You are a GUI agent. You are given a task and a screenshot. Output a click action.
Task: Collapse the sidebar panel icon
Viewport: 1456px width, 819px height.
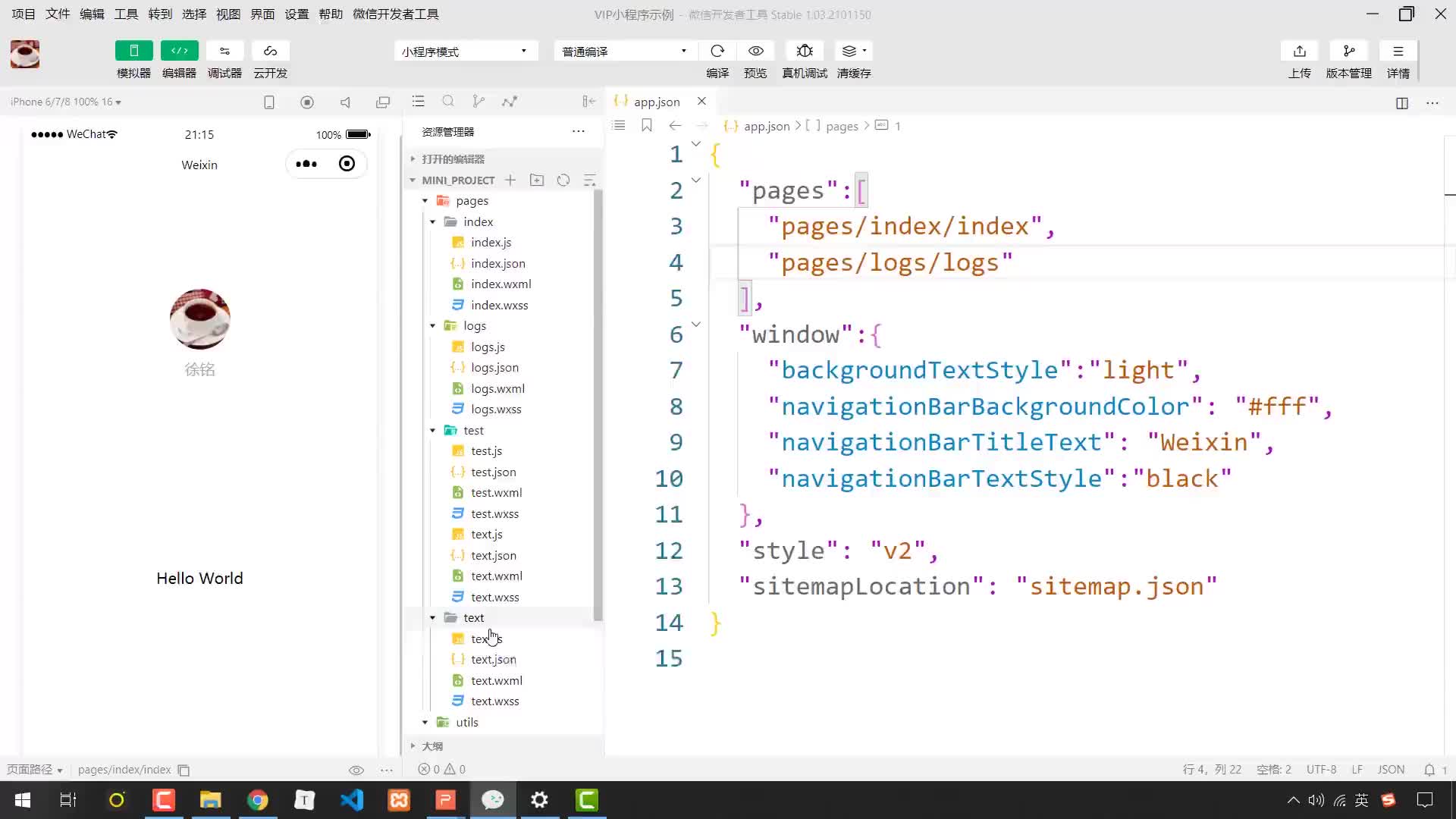(x=588, y=101)
